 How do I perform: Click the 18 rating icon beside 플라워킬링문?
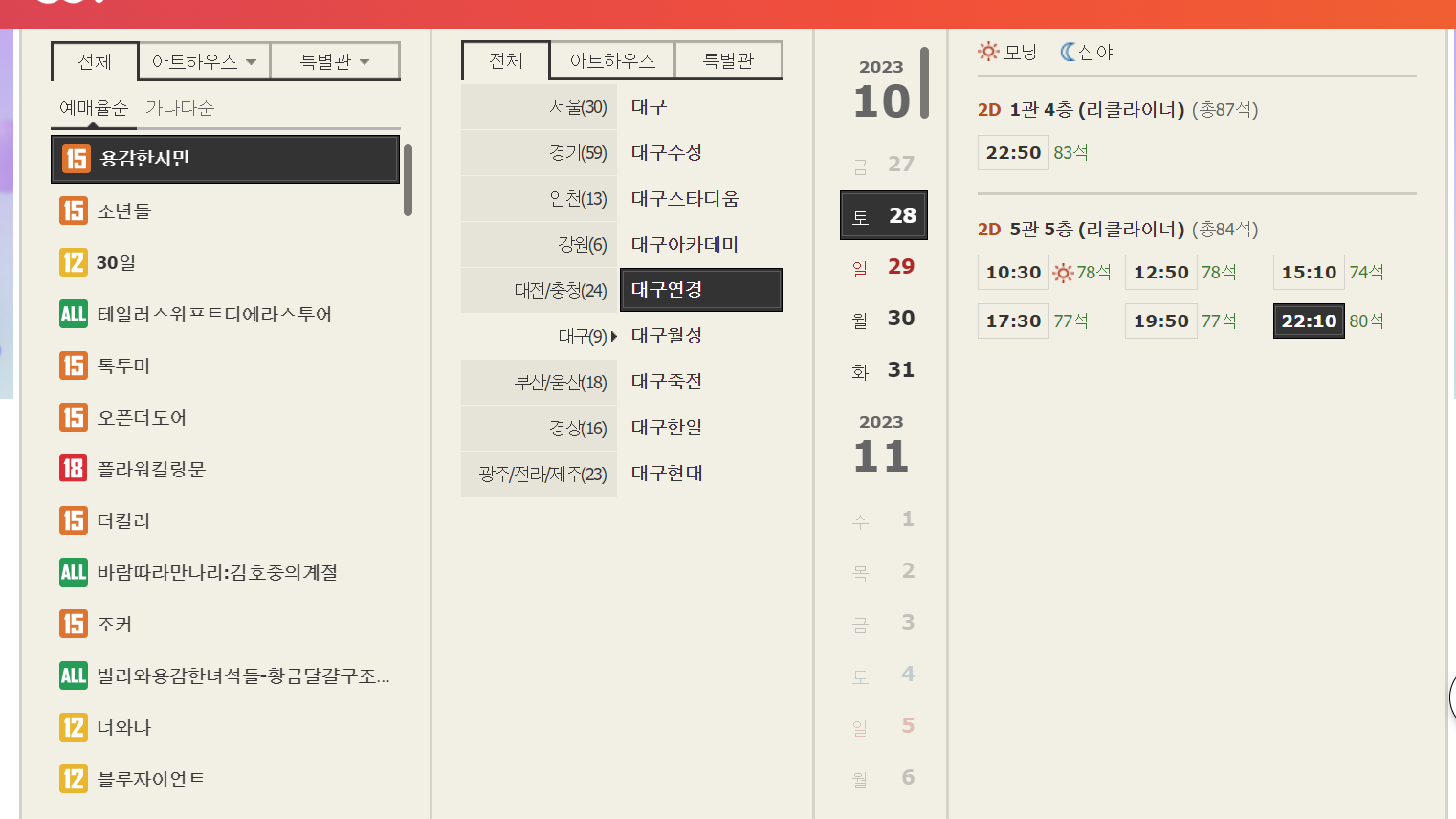(x=74, y=469)
